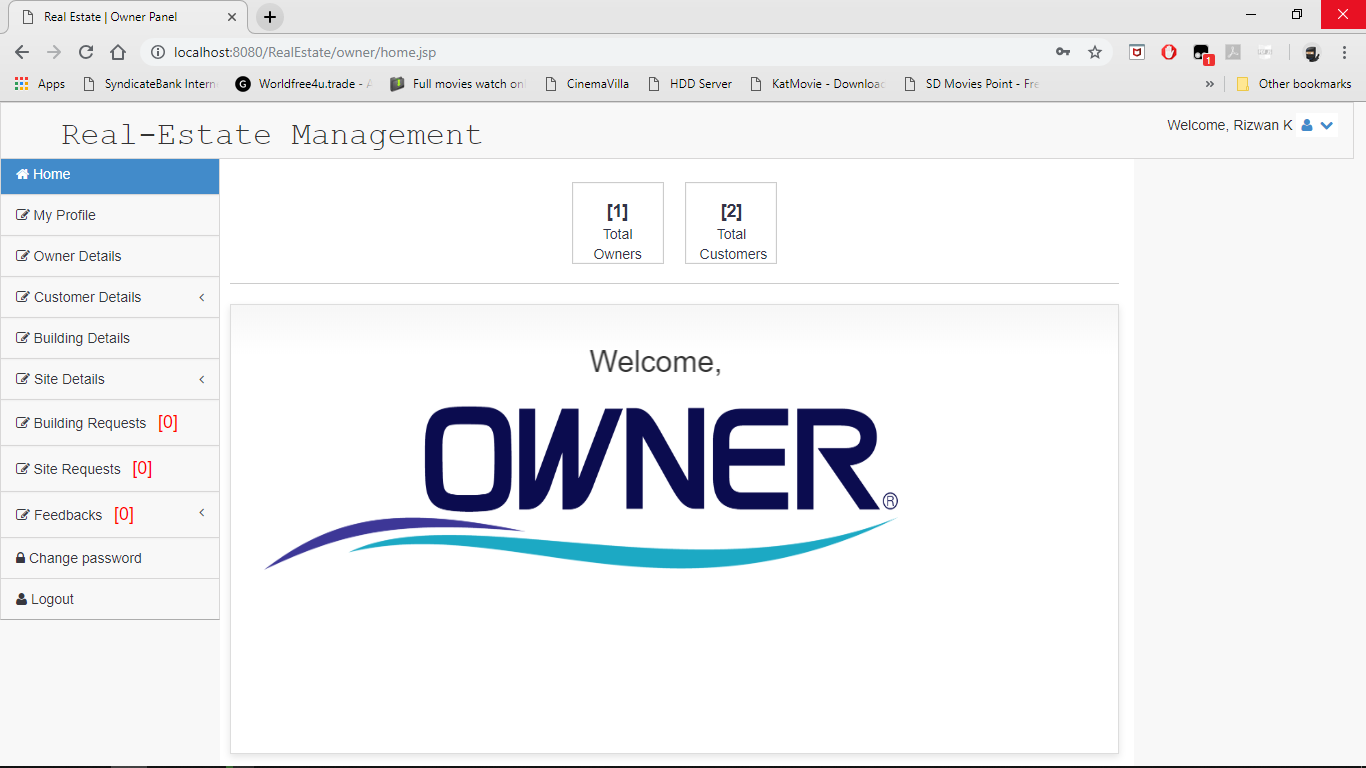Open the CinemaVilla bookmark
The height and width of the screenshot is (768, 1366).
587,84
